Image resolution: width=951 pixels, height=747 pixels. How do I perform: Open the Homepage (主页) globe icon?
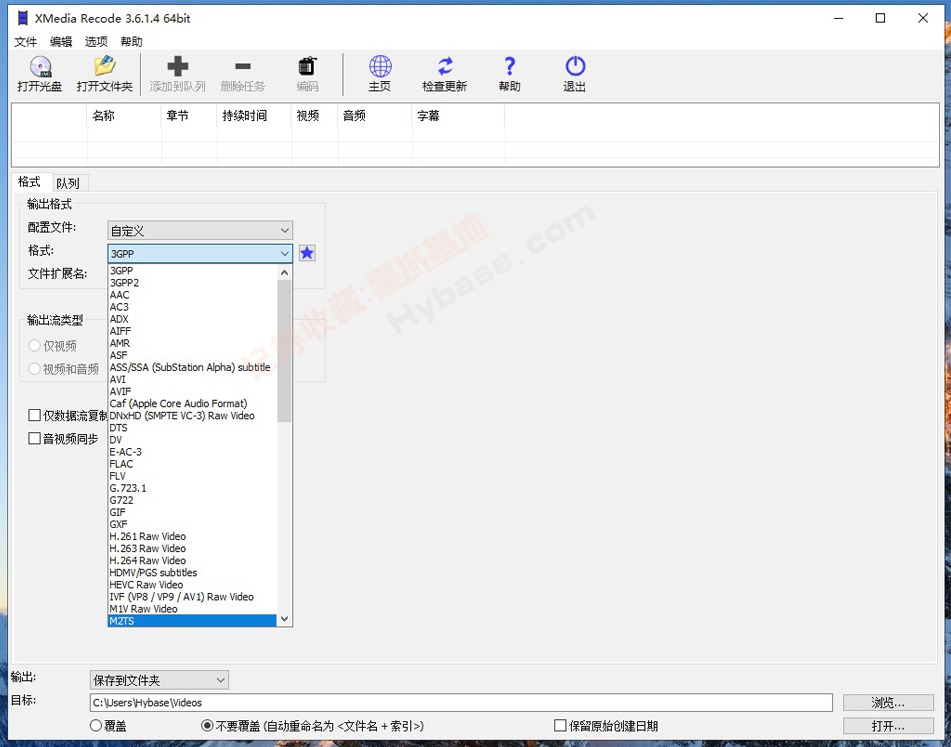coord(380,66)
